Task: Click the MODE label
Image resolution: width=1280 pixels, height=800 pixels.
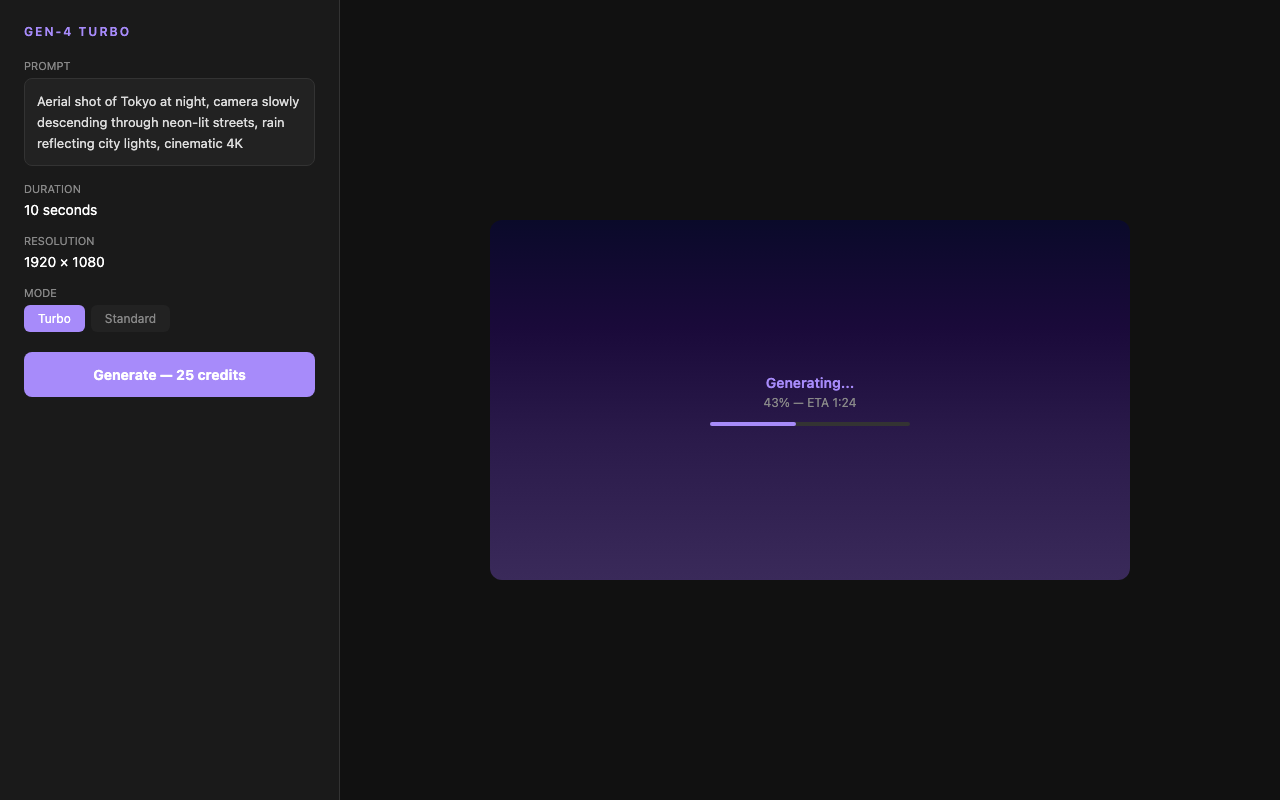Action: (40, 293)
